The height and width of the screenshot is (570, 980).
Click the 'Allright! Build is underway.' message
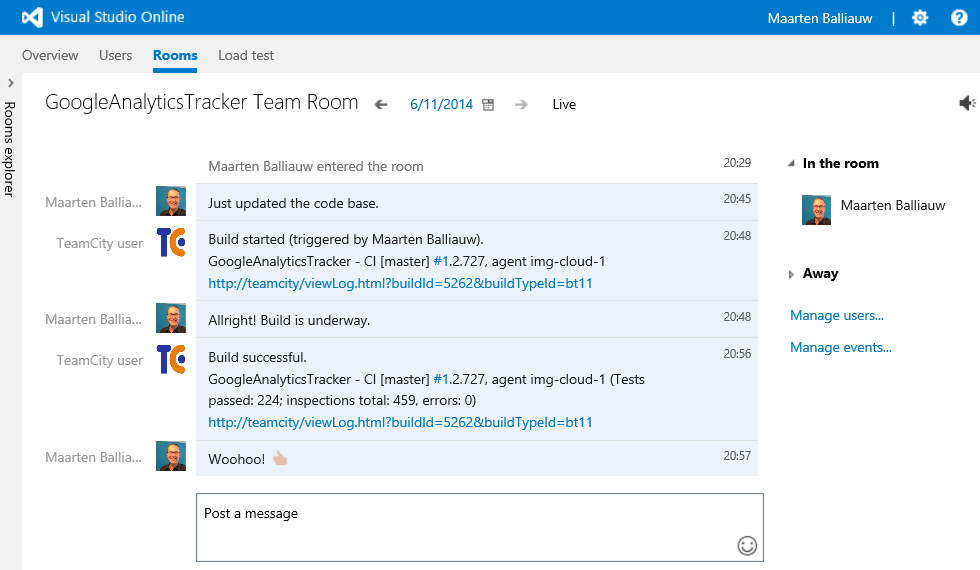(289, 320)
